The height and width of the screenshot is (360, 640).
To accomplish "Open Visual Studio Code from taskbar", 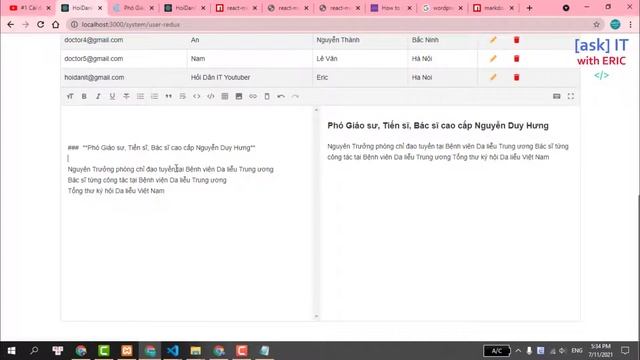I will click(x=173, y=351).
